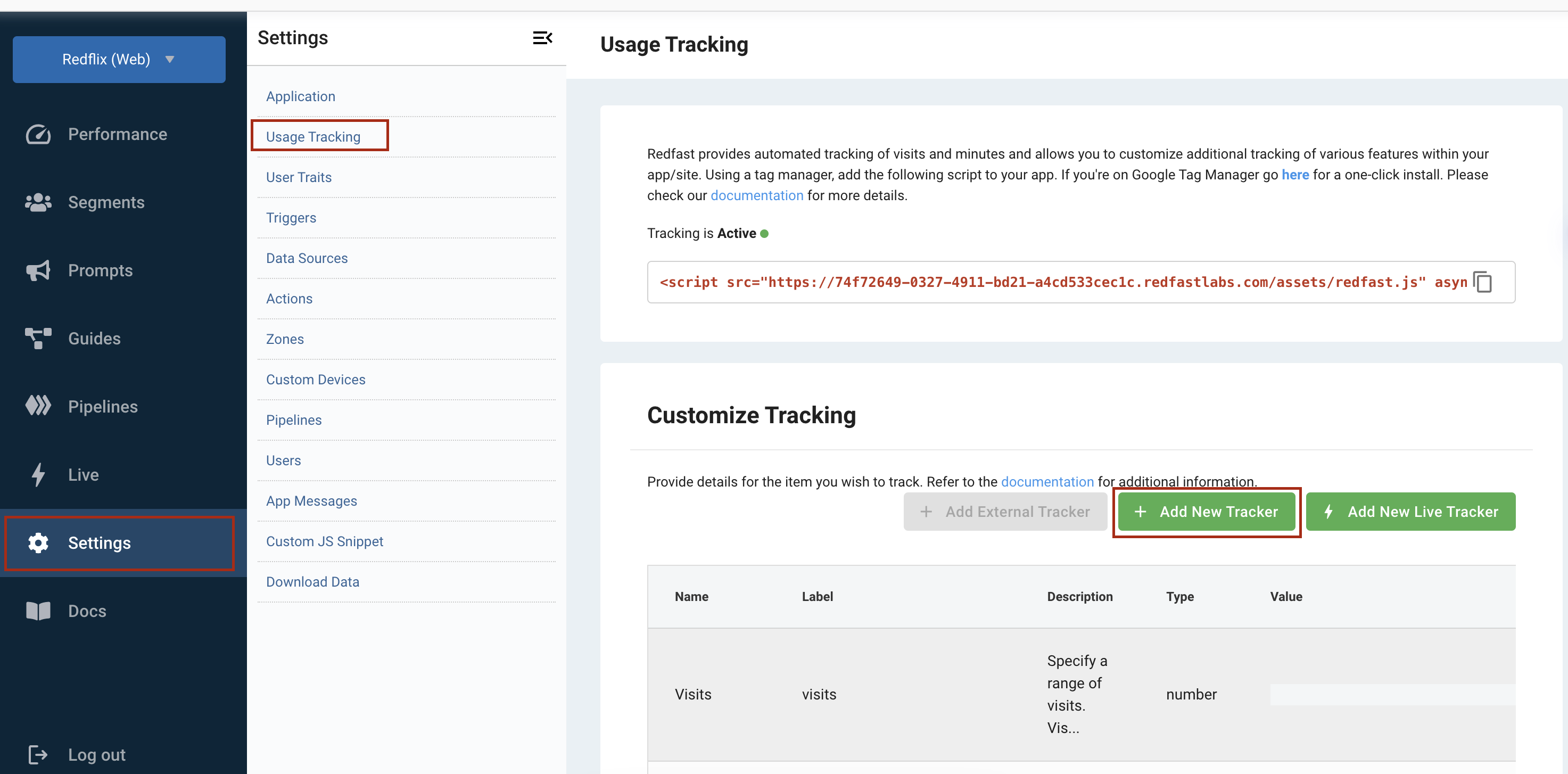Click the Type column header
Viewport: 1568px width, 774px height.
click(x=1179, y=597)
